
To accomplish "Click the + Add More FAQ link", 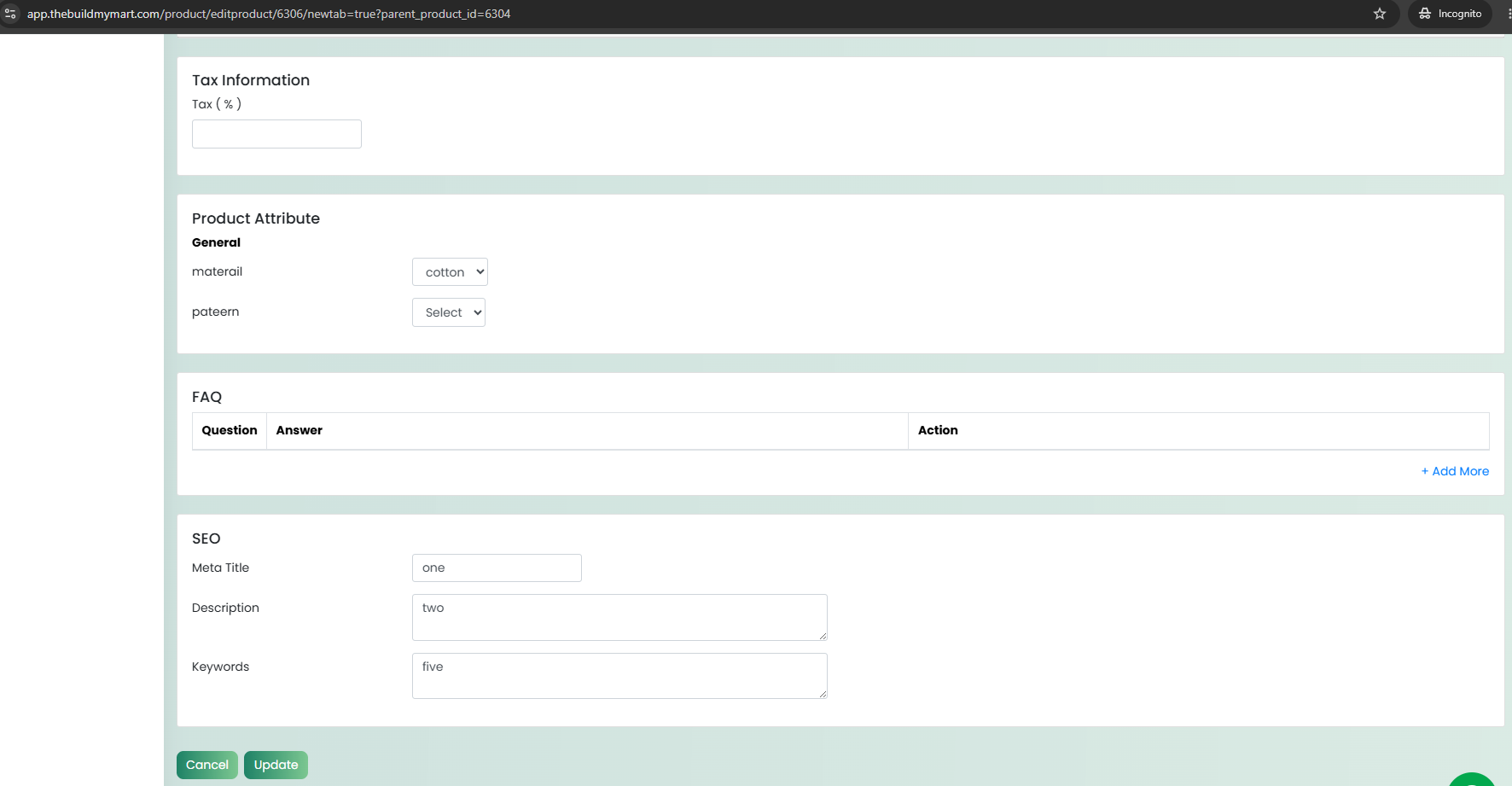I will pyautogui.click(x=1455, y=471).
